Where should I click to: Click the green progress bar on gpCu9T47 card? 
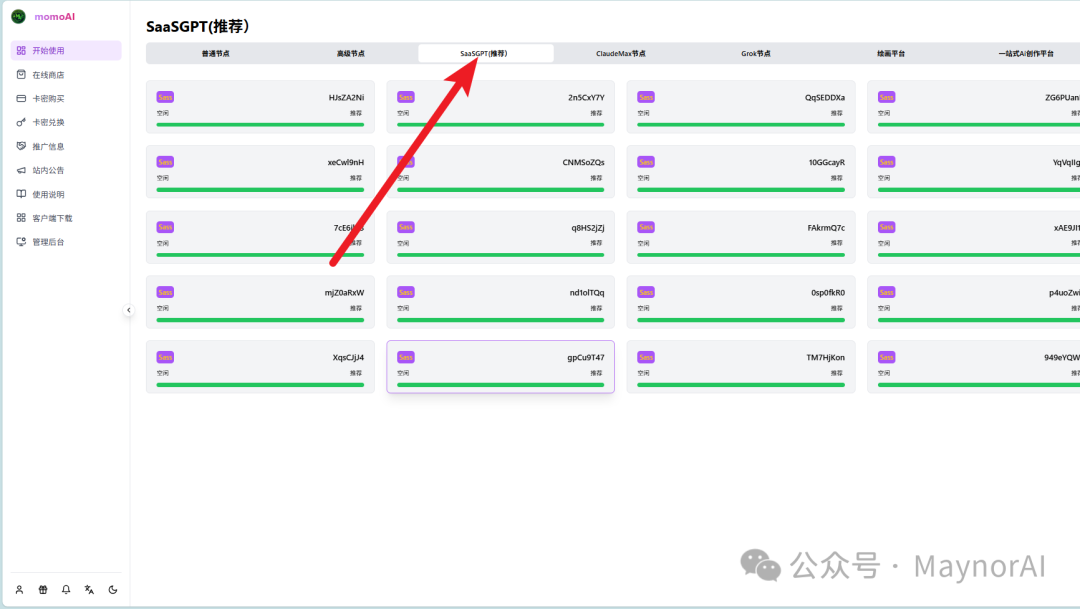pos(501,384)
